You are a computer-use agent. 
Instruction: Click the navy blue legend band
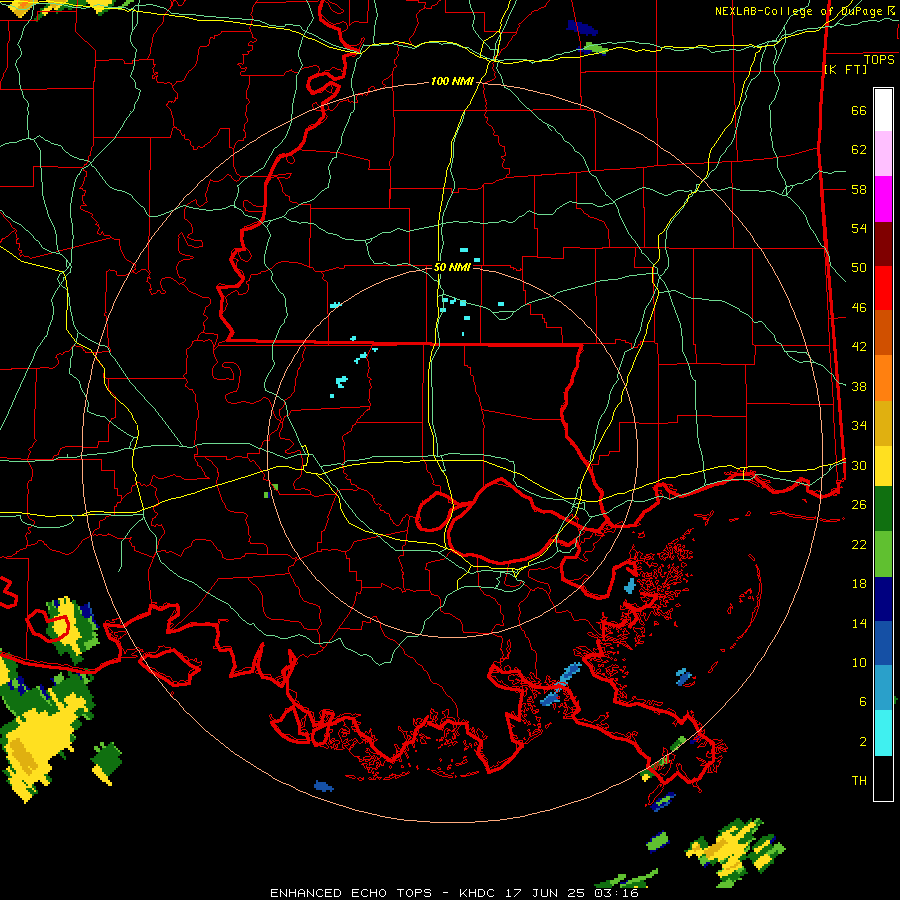click(x=883, y=599)
